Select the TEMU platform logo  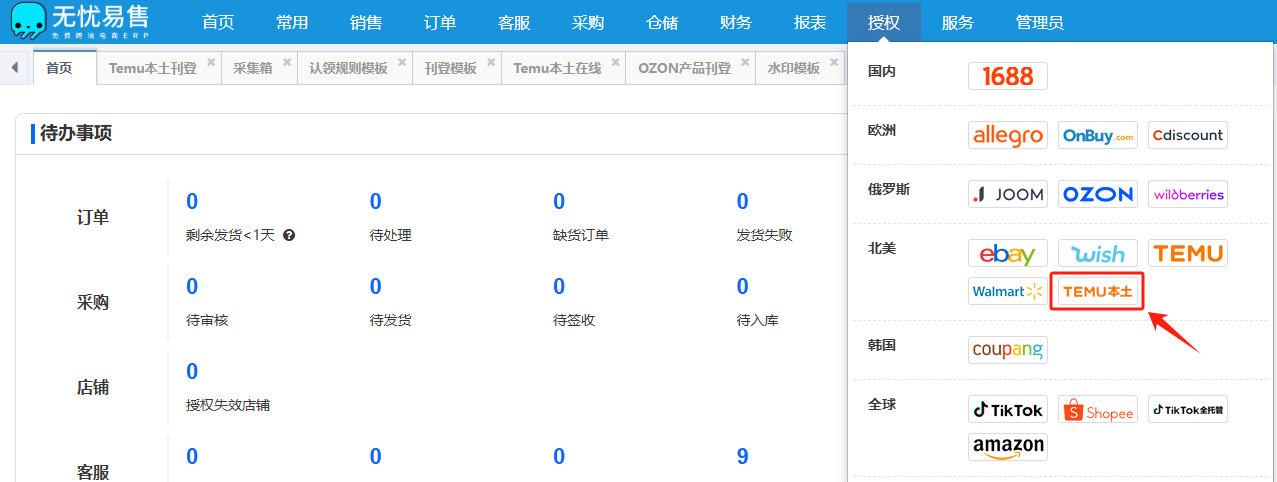coord(1187,253)
